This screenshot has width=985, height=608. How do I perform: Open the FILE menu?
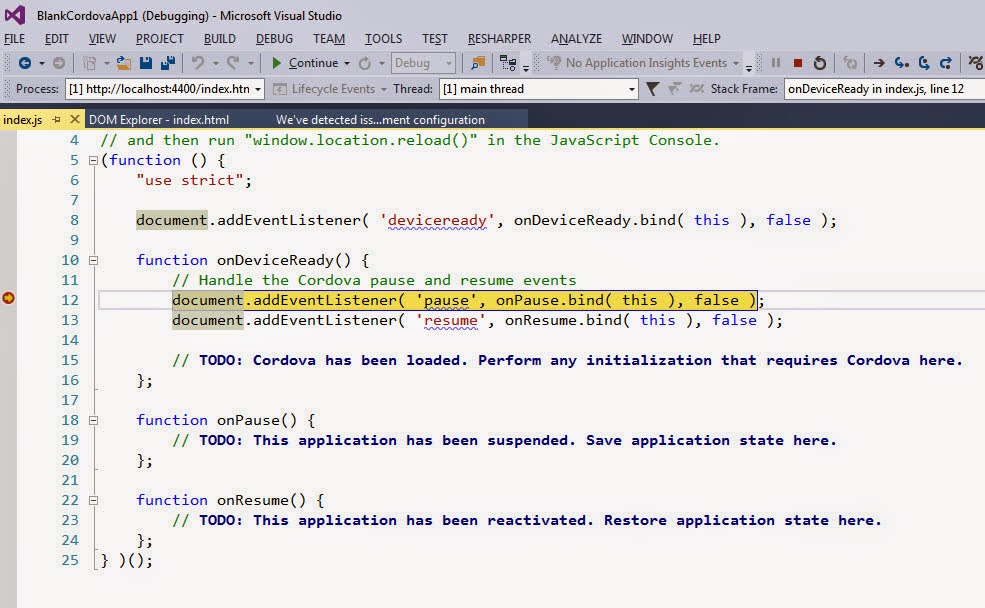[x=14, y=39]
